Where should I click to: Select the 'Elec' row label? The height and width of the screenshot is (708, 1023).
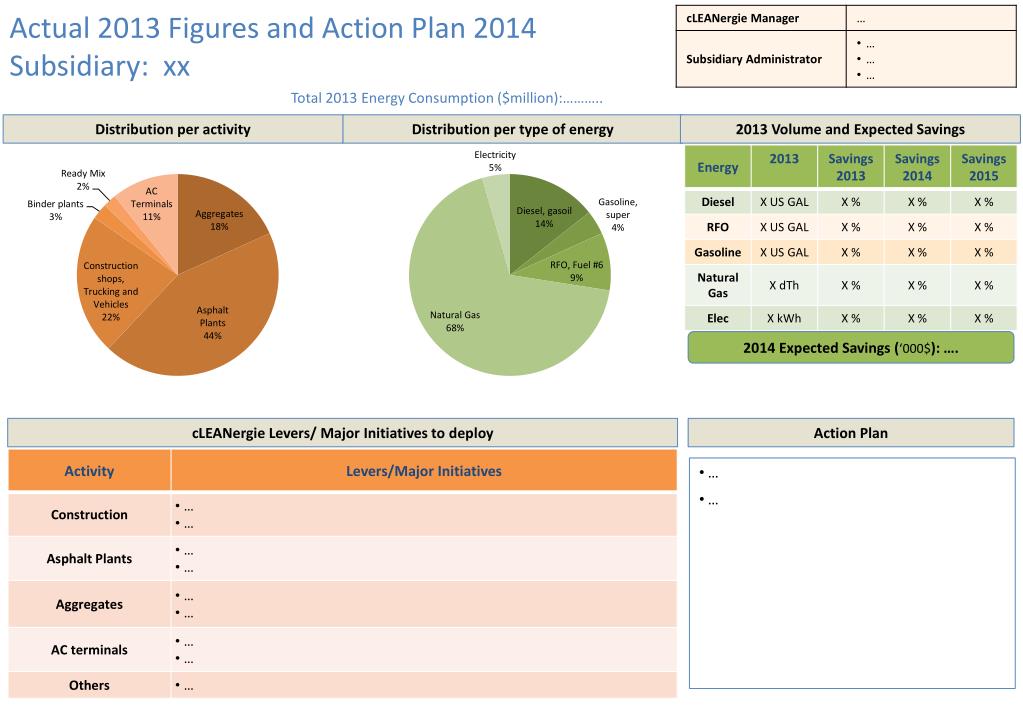coord(718,318)
